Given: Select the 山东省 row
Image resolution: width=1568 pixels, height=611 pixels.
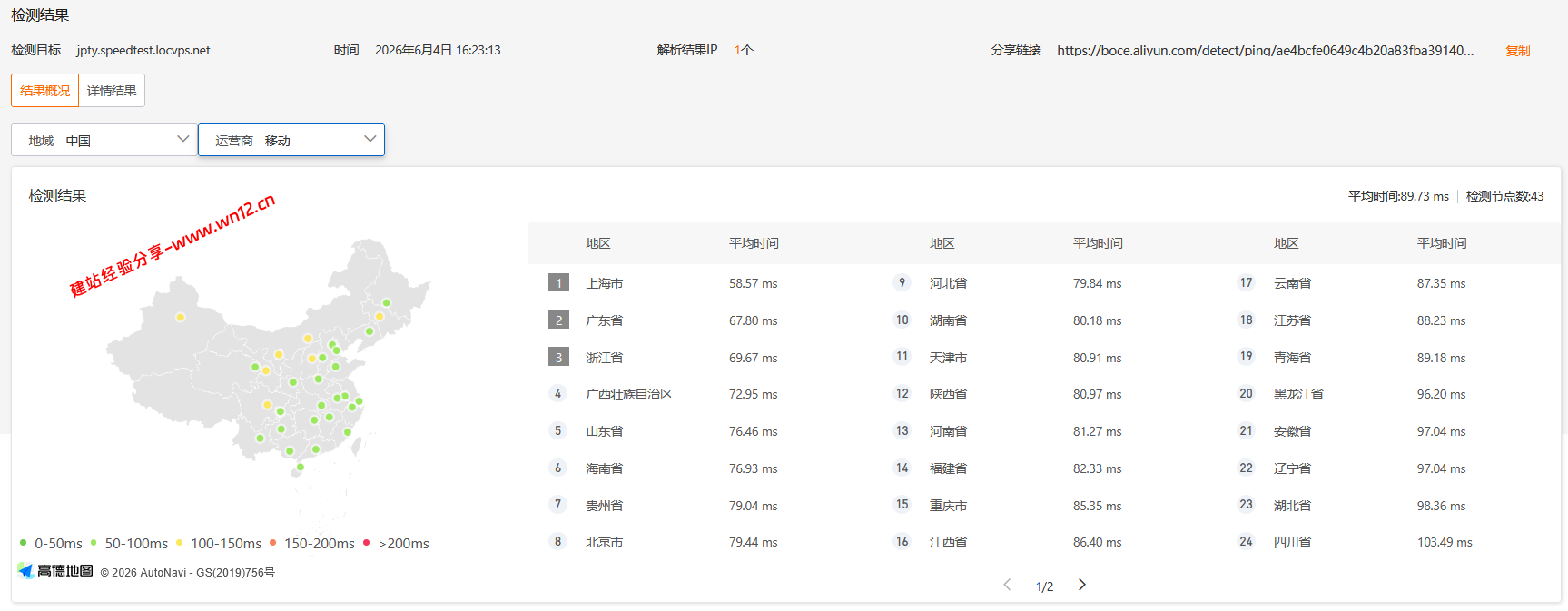Looking at the screenshot, I should pyautogui.click(x=700, y=431).
